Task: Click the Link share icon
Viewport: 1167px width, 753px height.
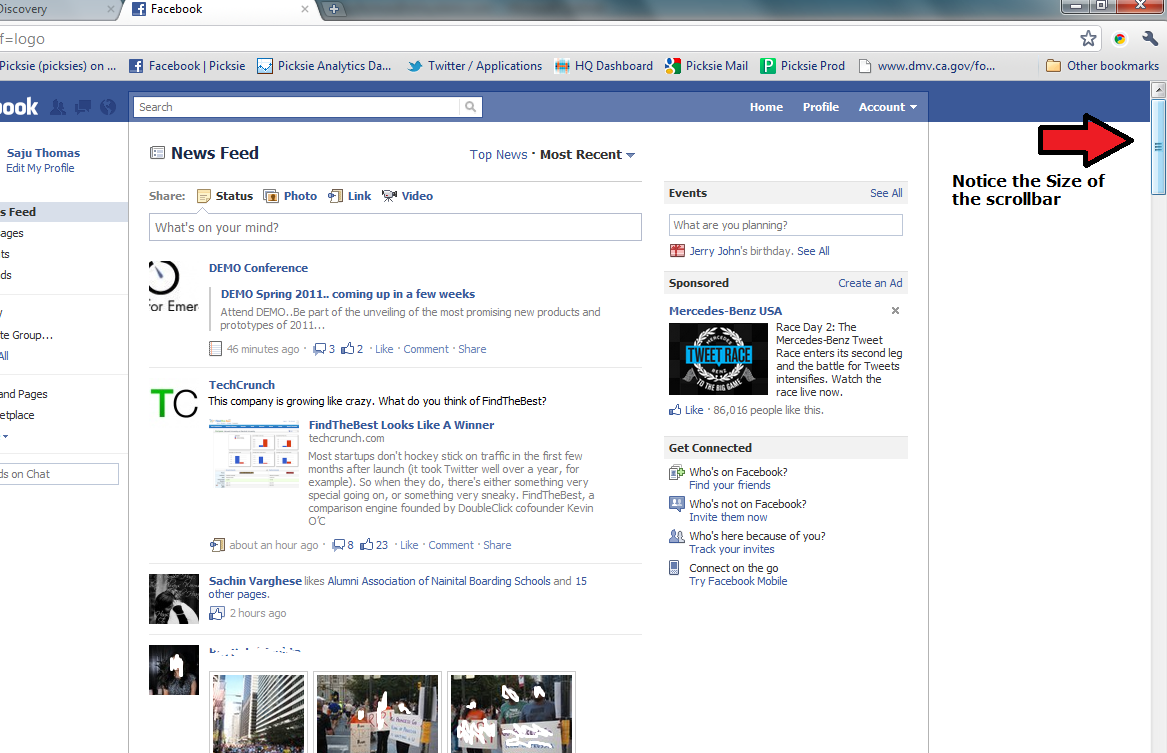Action: [336, 196]
